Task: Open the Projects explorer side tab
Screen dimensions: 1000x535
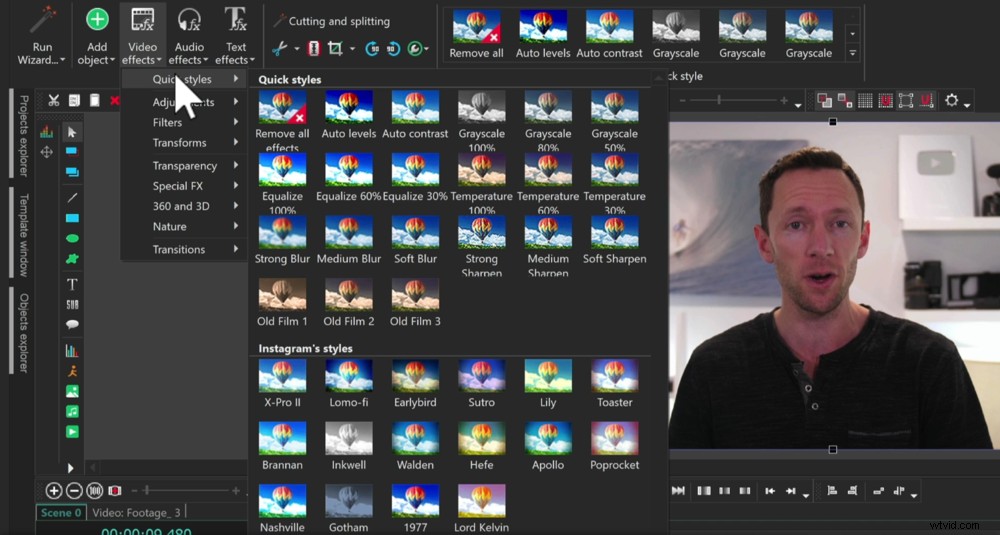Action: pos(23,135)
